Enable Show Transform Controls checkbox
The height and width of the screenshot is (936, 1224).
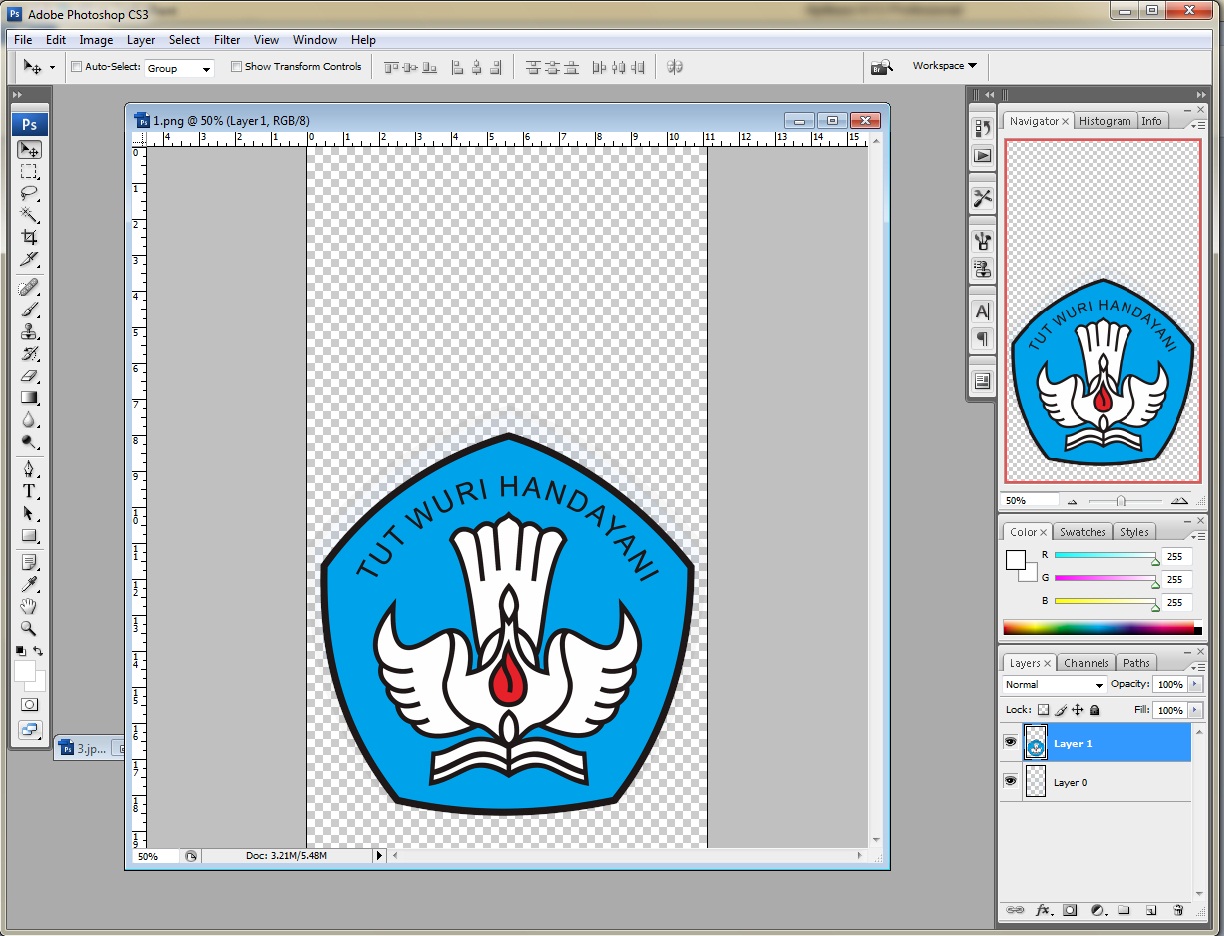(237, 67)
